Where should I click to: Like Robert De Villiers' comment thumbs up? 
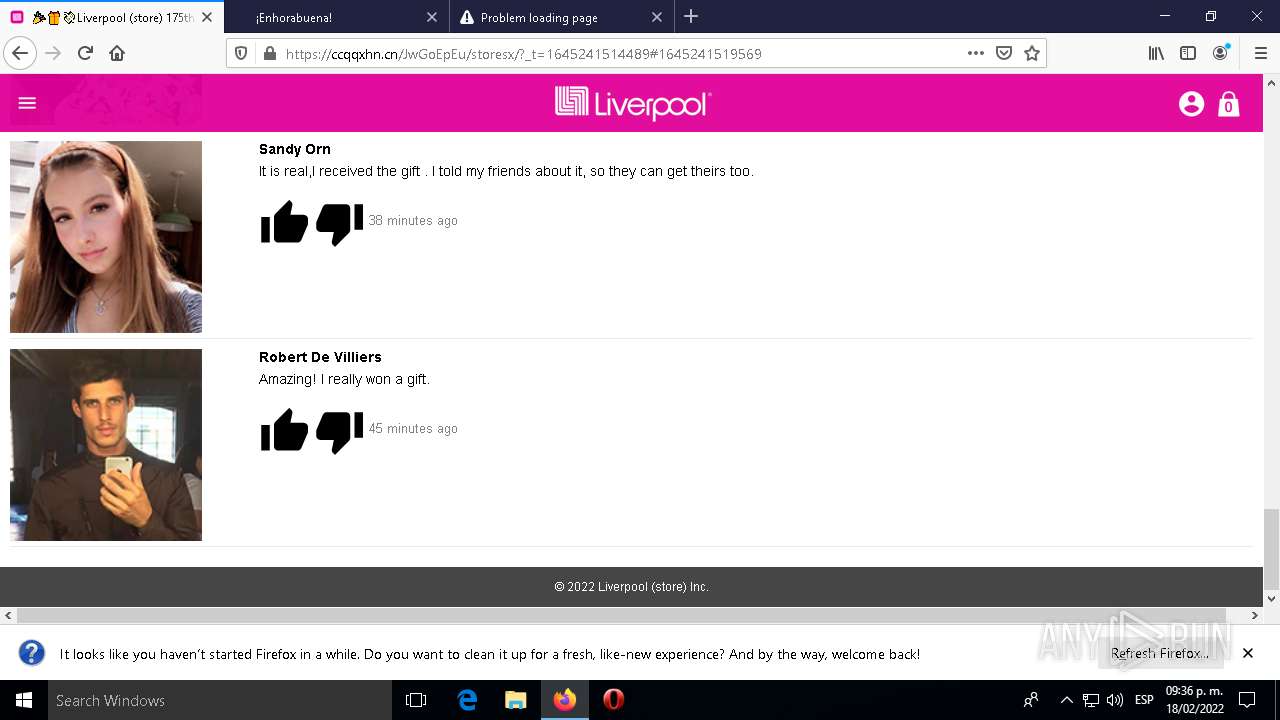coord(284,431)
